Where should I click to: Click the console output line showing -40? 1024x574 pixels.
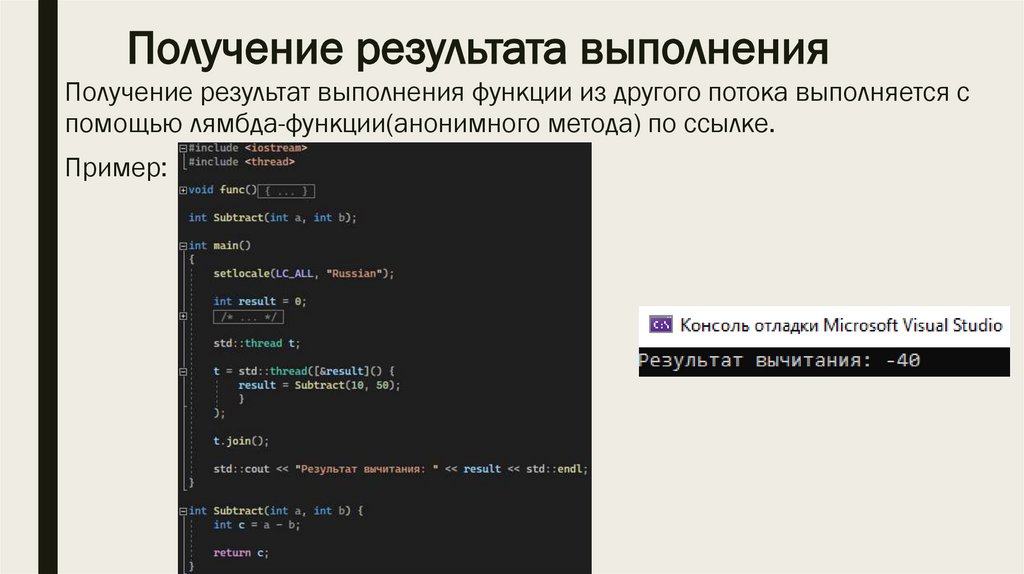pos(780,361)
